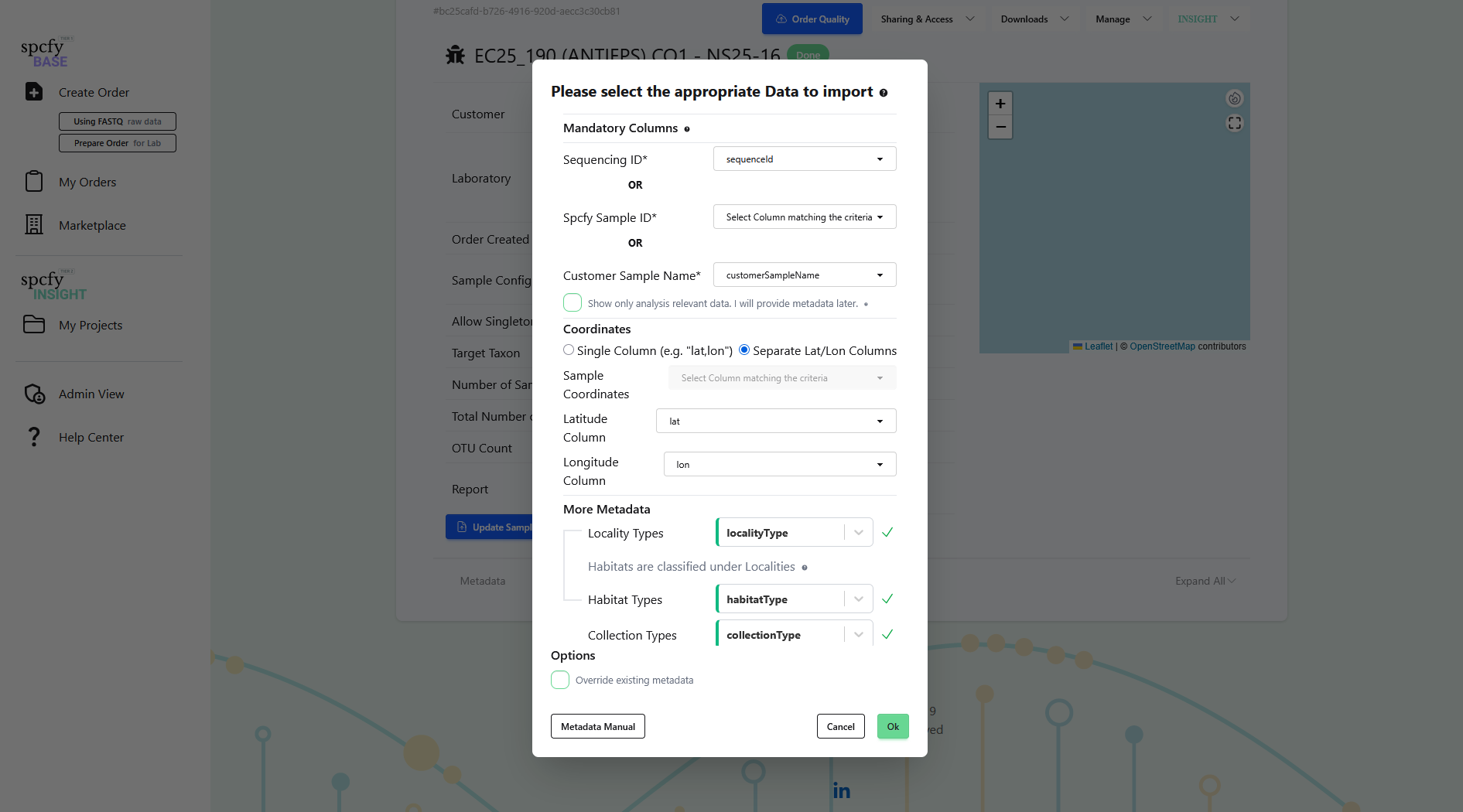Open My Orders clipboard icon

[x=34, y=181]
